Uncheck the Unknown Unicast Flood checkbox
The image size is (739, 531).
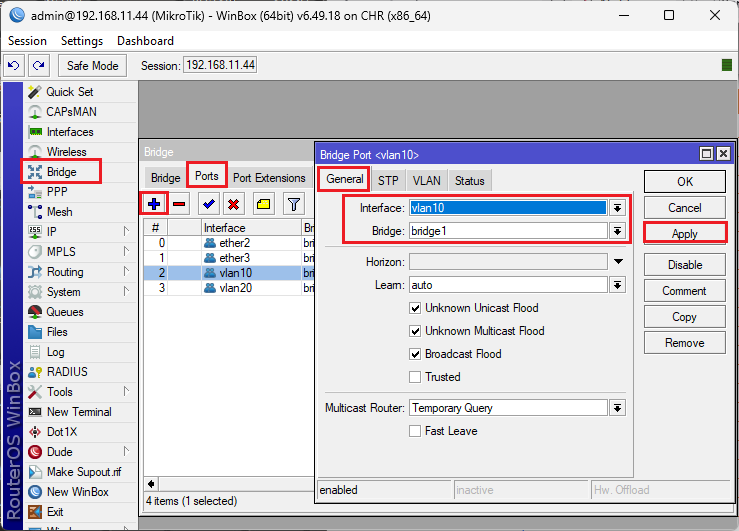click(415, 309)
